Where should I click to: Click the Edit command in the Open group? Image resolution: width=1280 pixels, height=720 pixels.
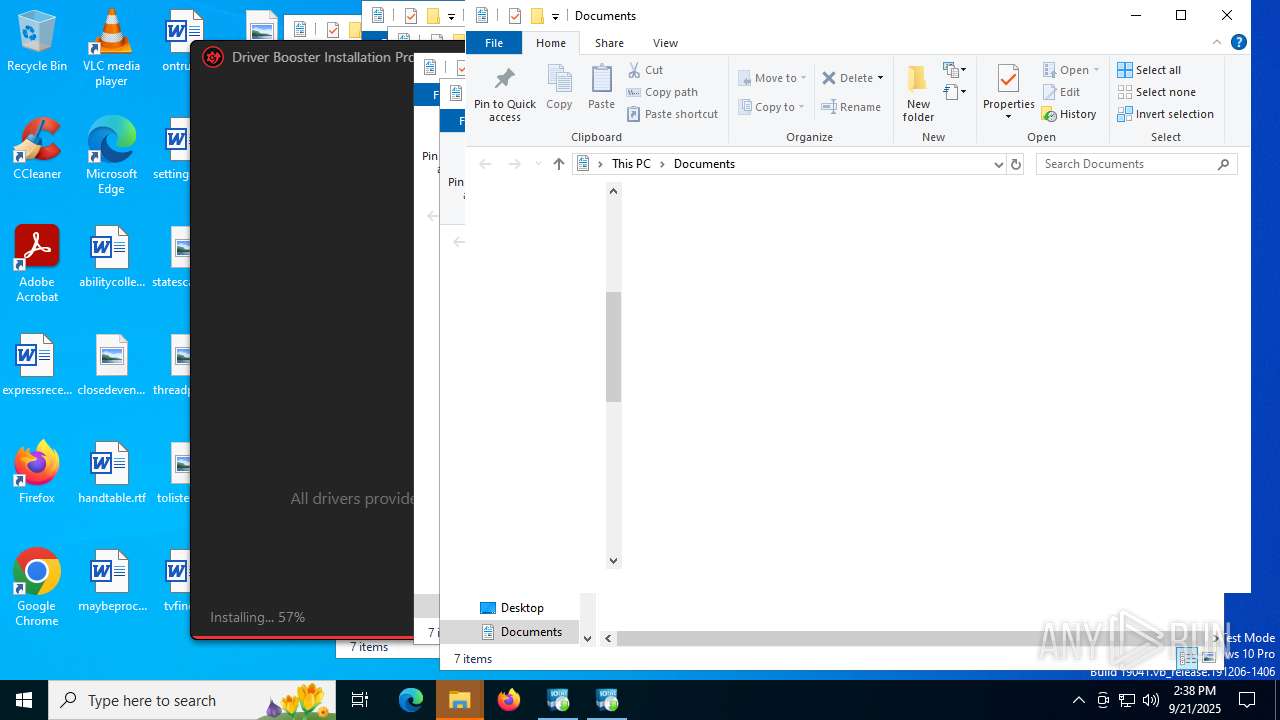(1061, 92)
